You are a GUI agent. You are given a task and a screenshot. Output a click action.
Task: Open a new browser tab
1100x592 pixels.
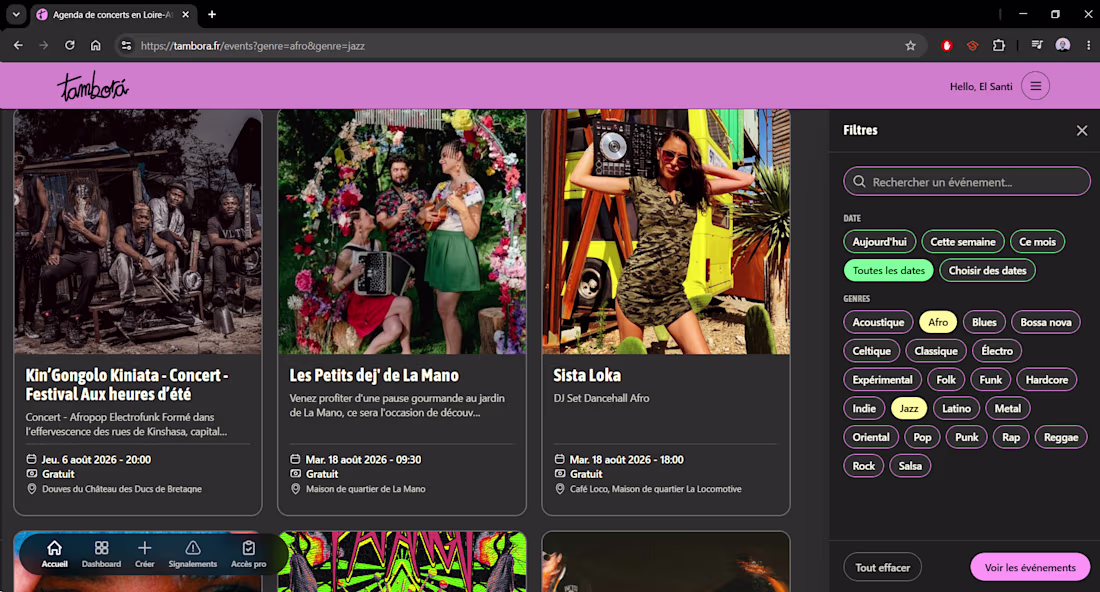(x=212, y=15)
